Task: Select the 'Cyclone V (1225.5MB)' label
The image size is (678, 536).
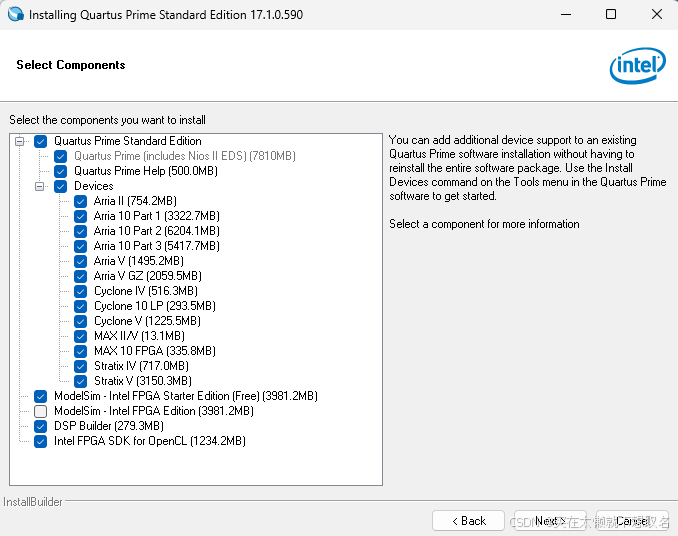Action: point(147,321)
